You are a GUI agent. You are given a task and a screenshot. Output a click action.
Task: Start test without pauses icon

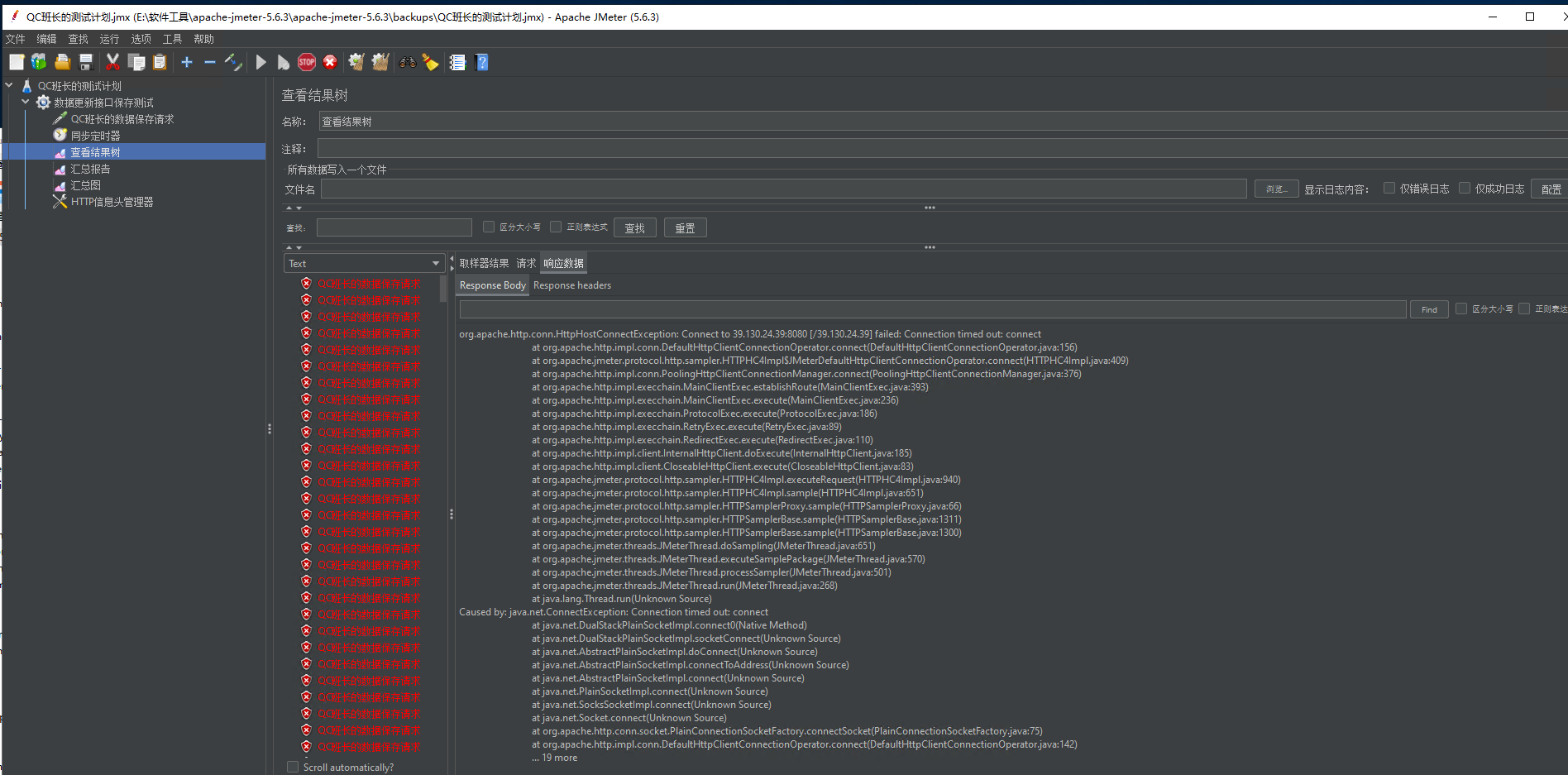pos(284,62)
